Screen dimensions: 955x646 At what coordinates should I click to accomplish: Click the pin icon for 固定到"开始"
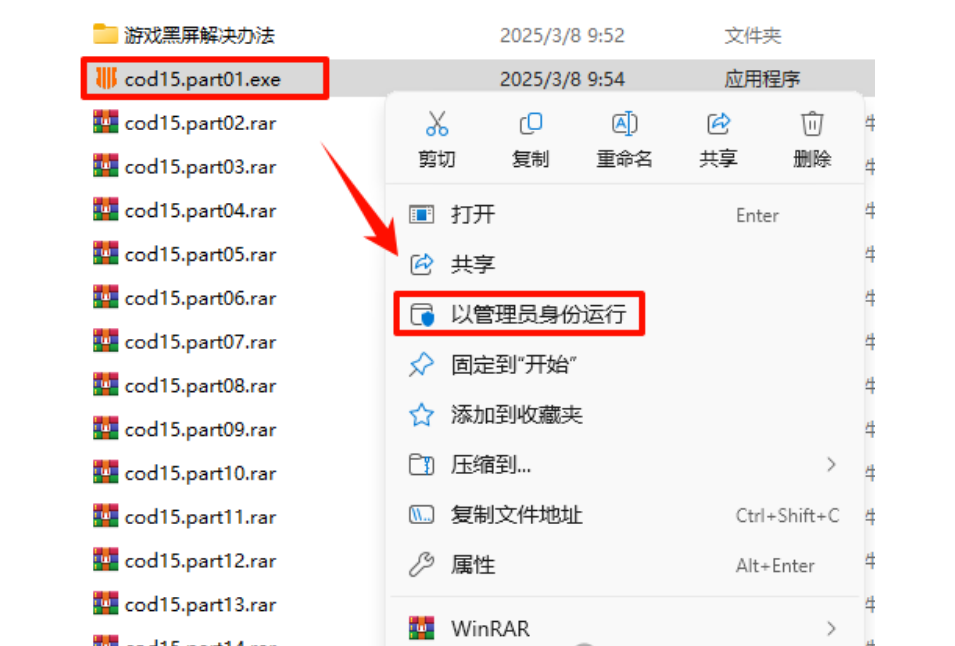click(421, 365)
